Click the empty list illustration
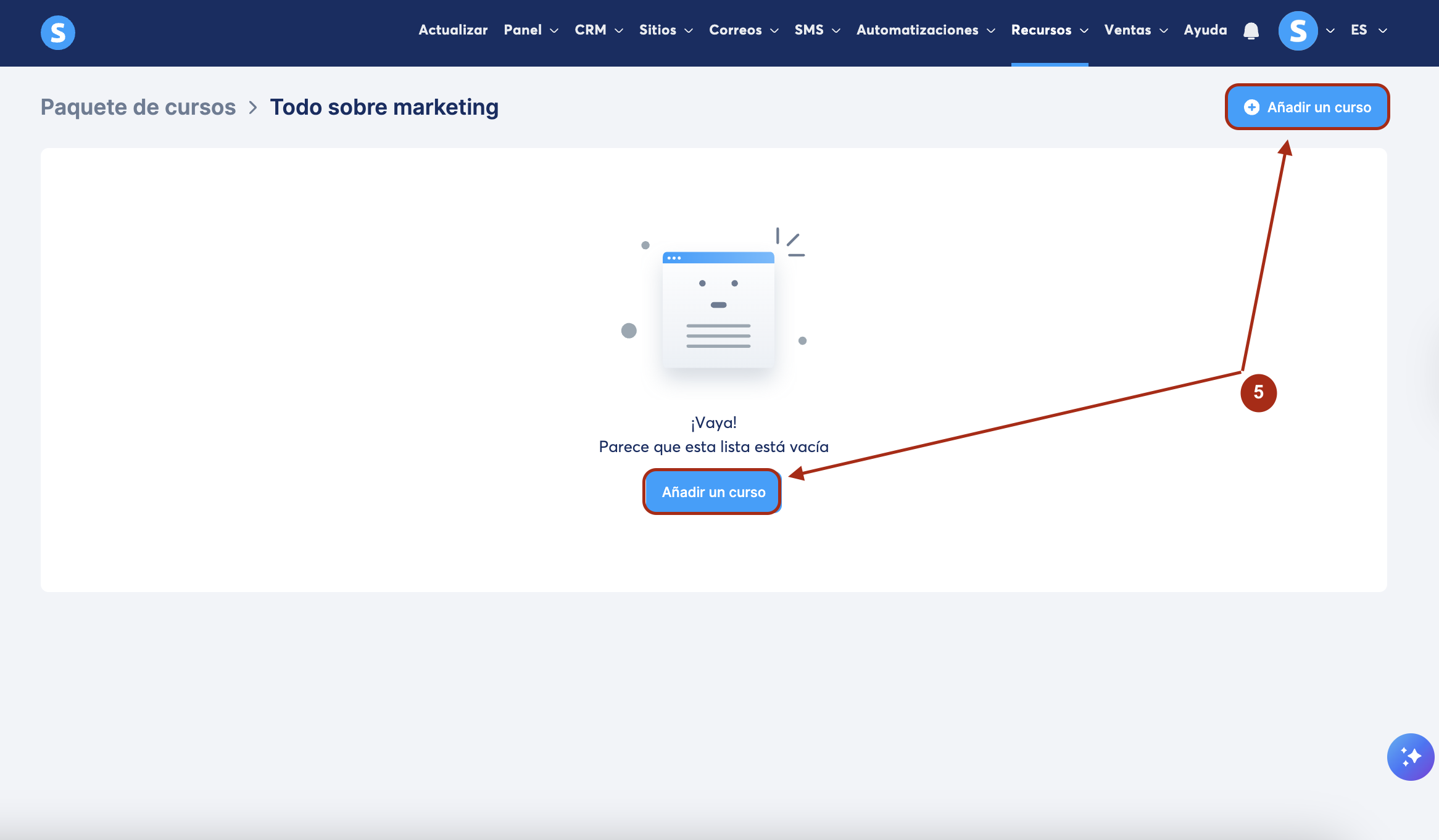This screenshot has height=840, width=1439. [x=718, y=308]
